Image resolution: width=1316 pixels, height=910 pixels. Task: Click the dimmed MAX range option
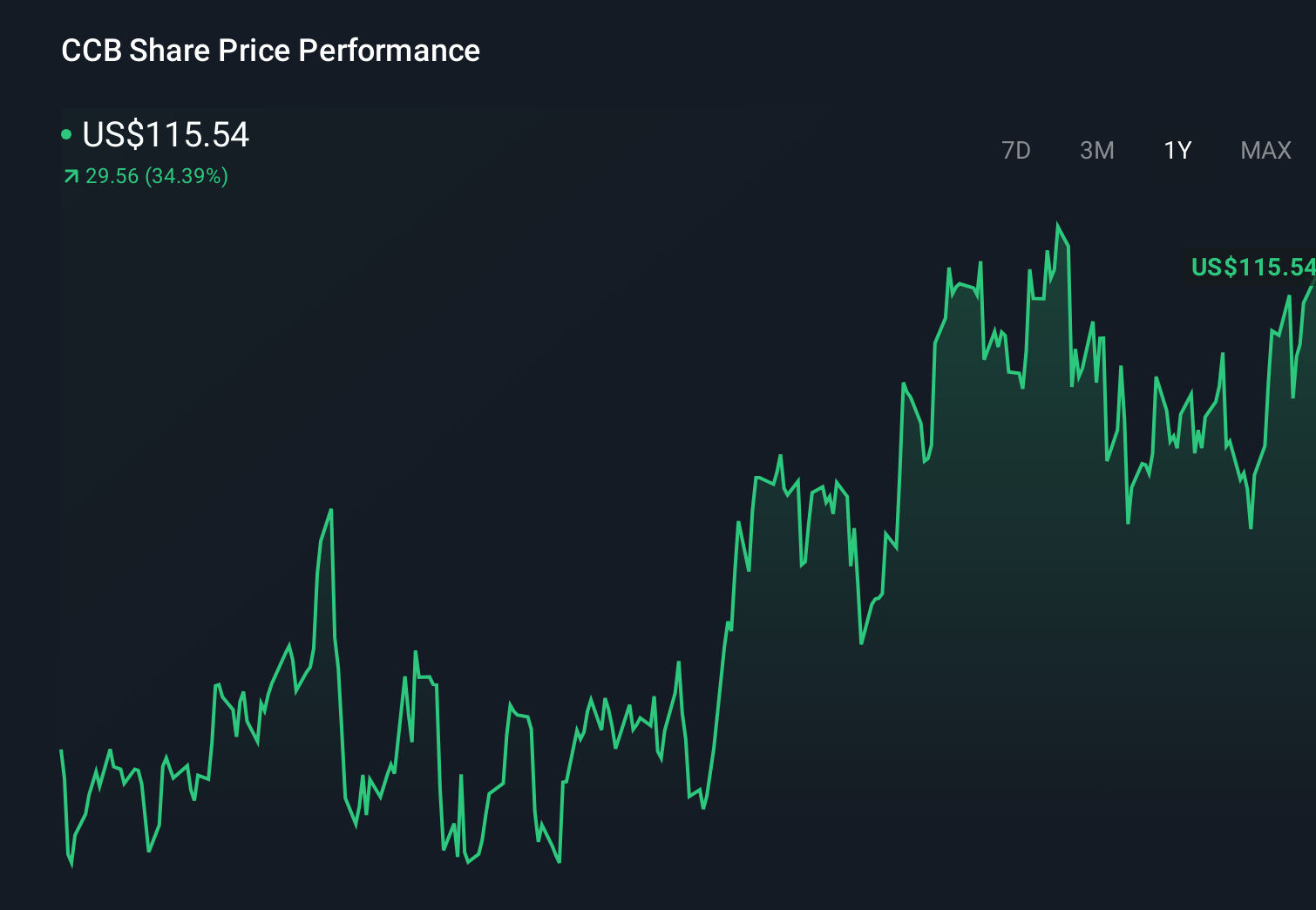click(1265, 150)
